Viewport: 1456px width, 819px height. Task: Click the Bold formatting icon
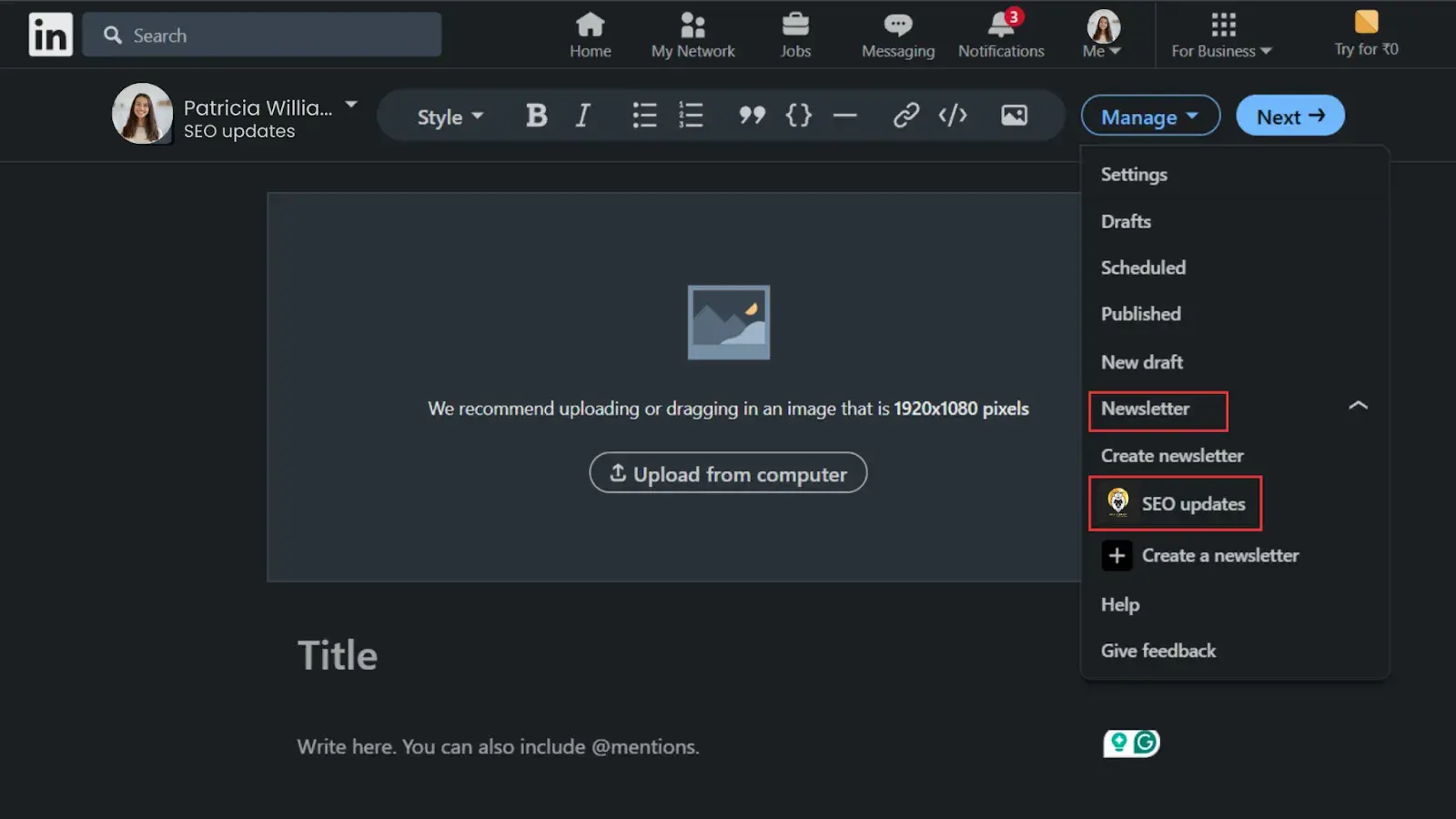point(536,116)
